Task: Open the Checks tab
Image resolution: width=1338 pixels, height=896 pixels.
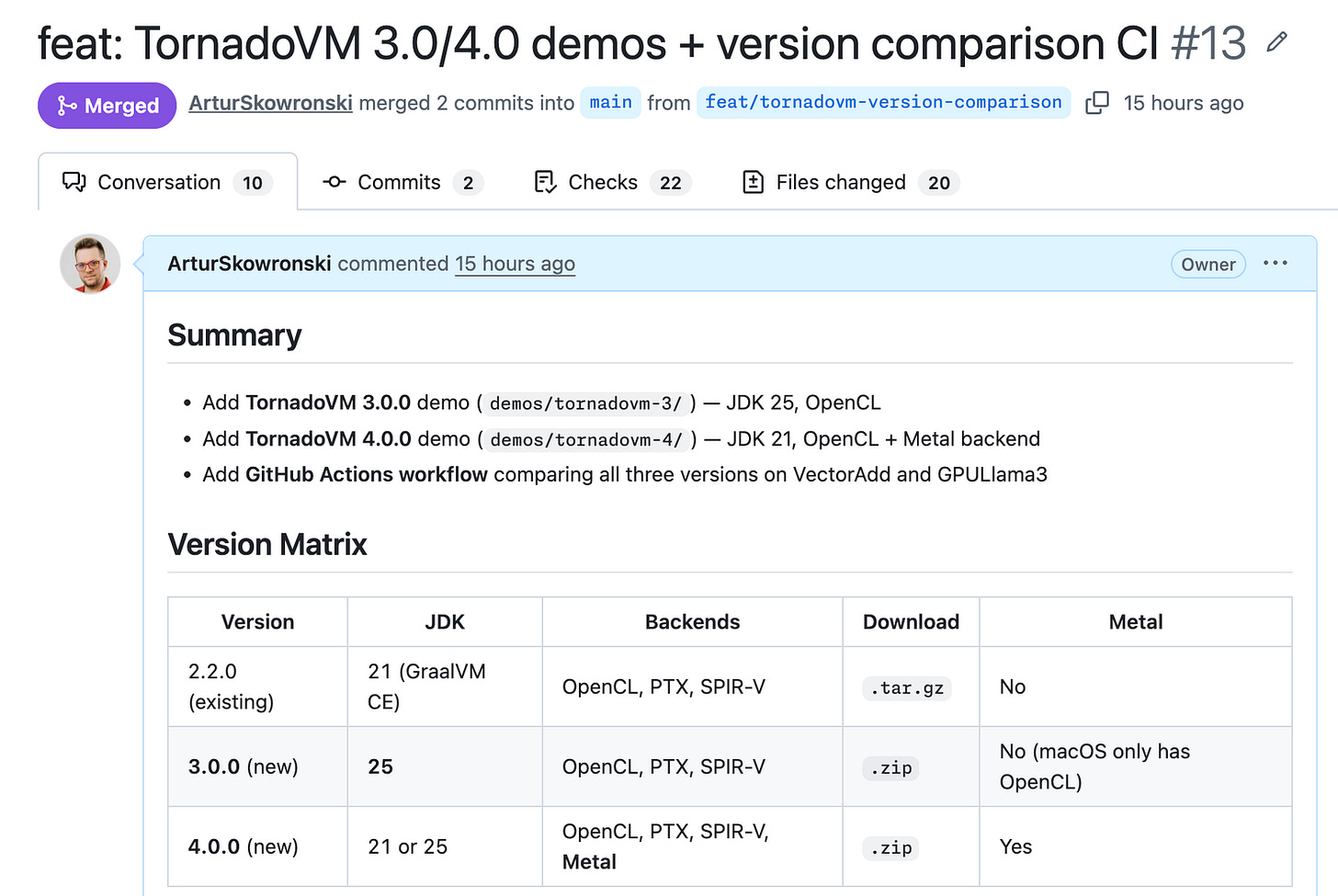Action: pyautogui.click(x=612, y=182)
